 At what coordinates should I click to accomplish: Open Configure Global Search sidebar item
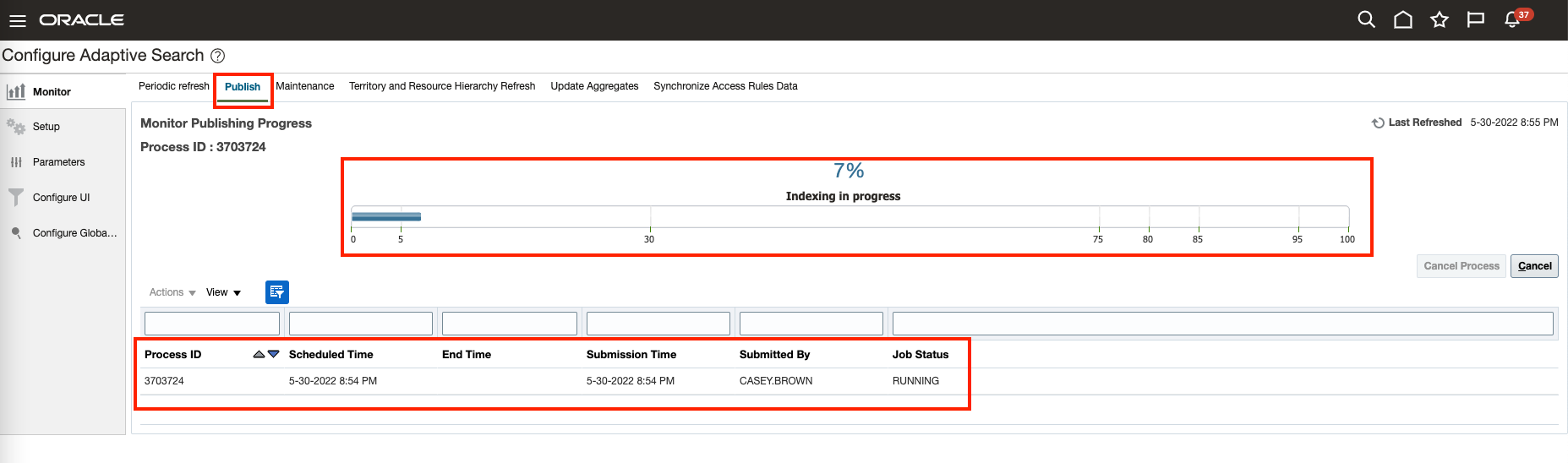(x=63, y=233)
